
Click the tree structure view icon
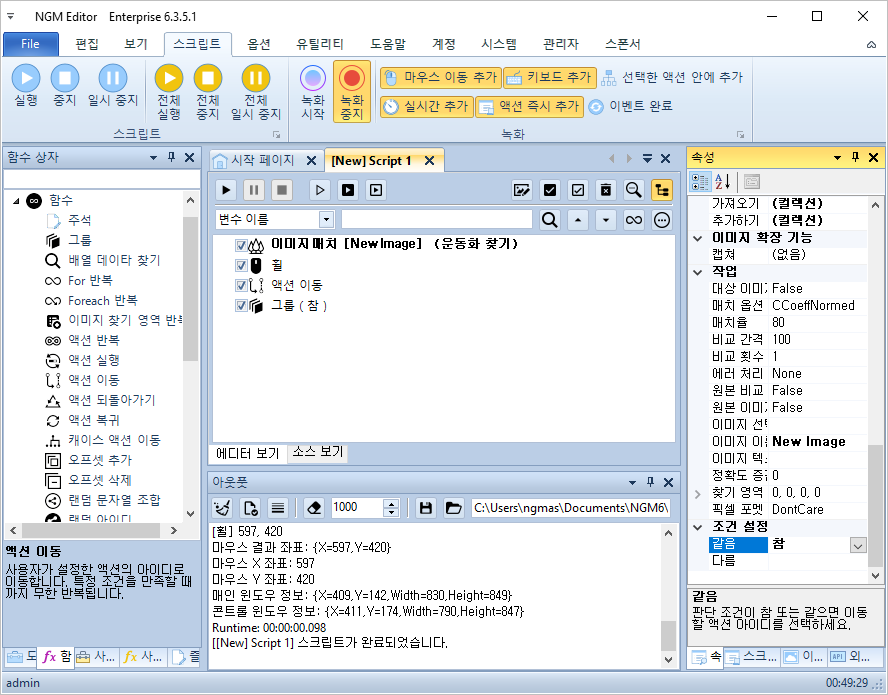click(661, 190)
